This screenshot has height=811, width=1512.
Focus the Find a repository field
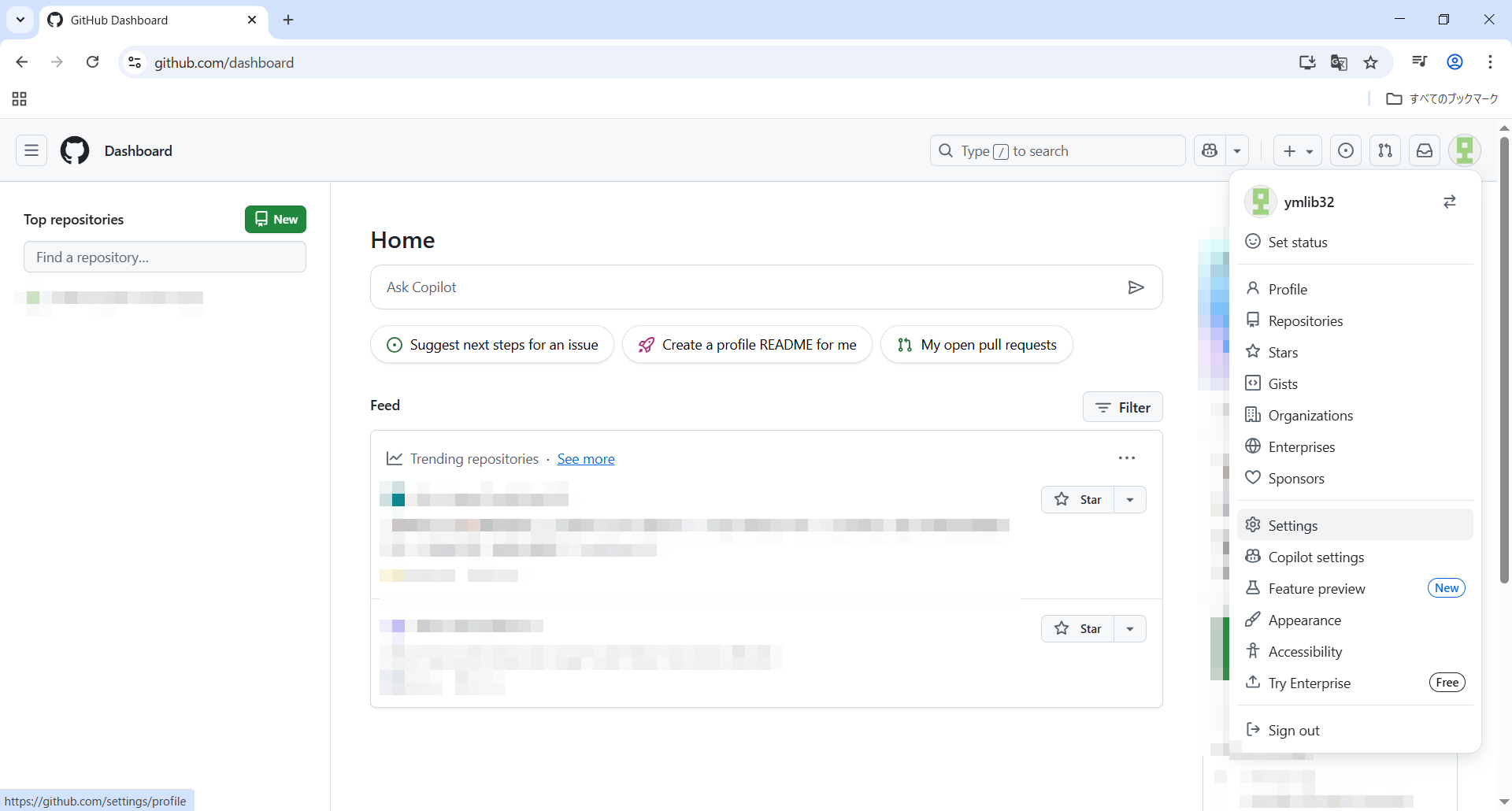165,257
